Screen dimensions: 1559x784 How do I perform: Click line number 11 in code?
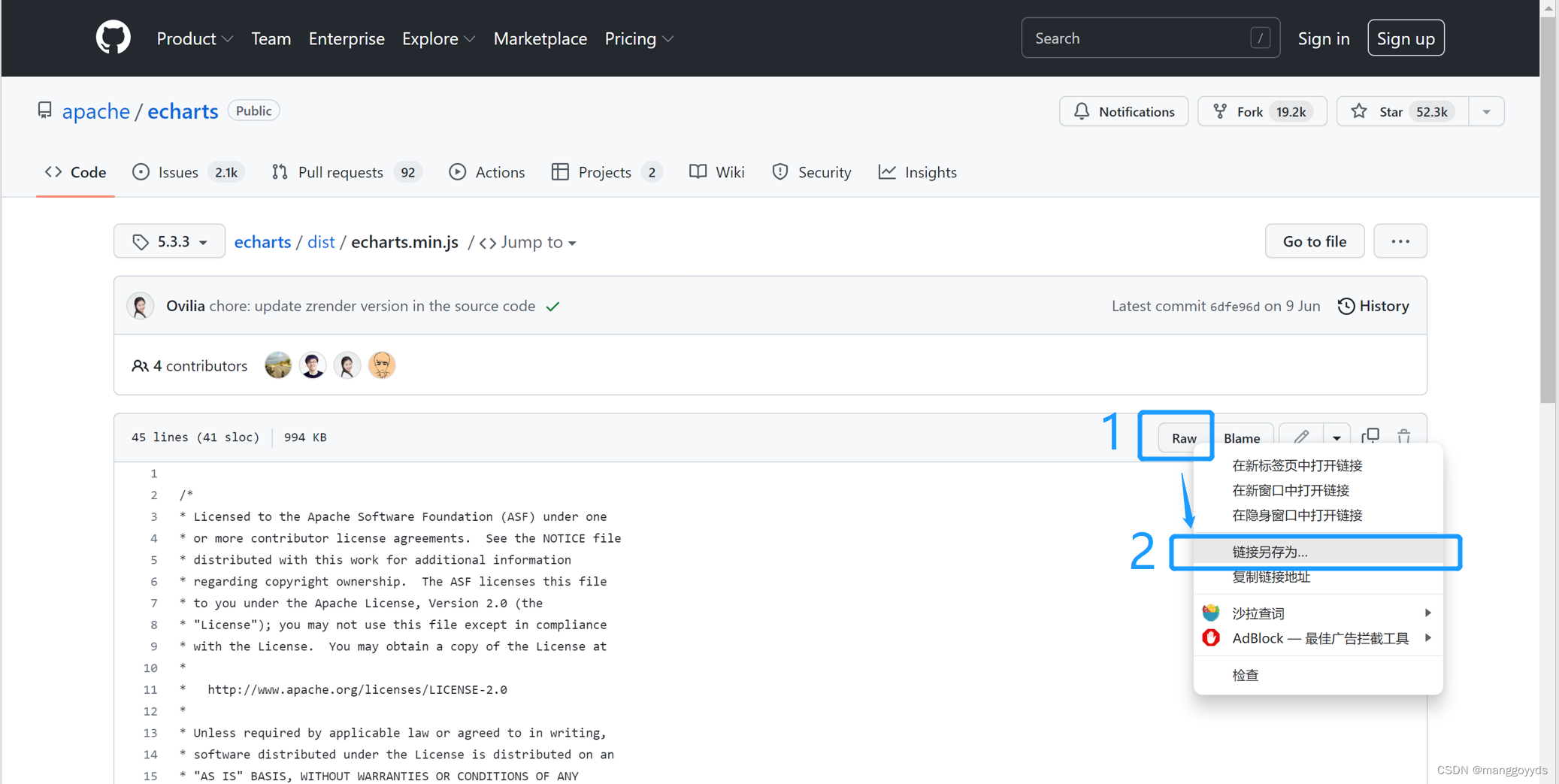(150, 689)
